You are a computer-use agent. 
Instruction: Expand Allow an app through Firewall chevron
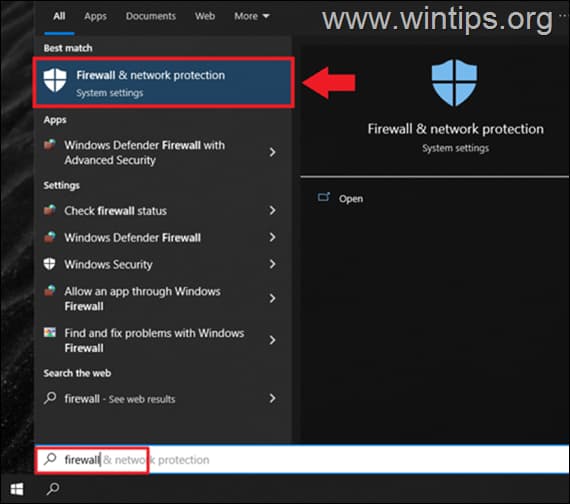pos(272,299)
